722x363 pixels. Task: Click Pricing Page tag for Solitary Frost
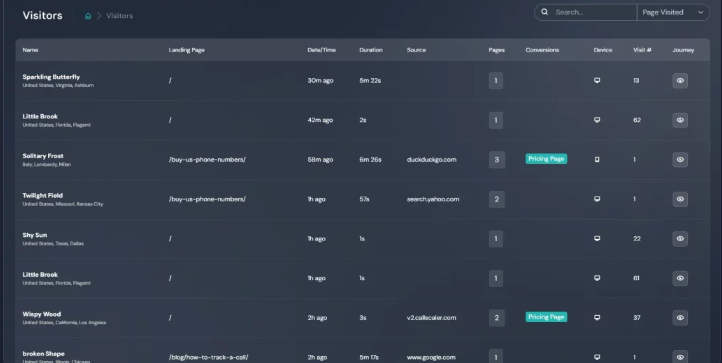[546, 159]
